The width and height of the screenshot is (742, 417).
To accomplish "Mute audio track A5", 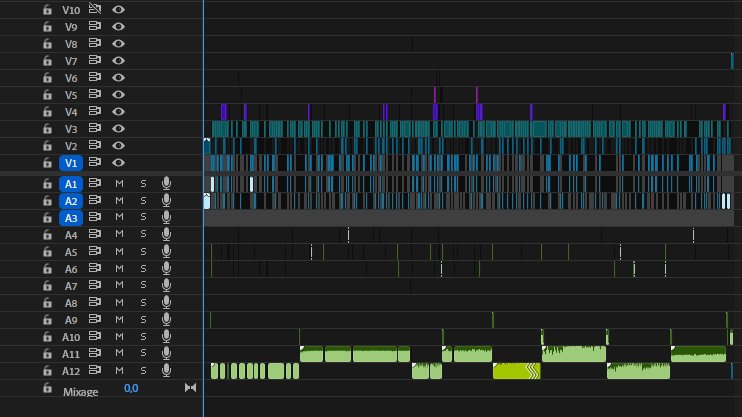I will pos(119,251).
